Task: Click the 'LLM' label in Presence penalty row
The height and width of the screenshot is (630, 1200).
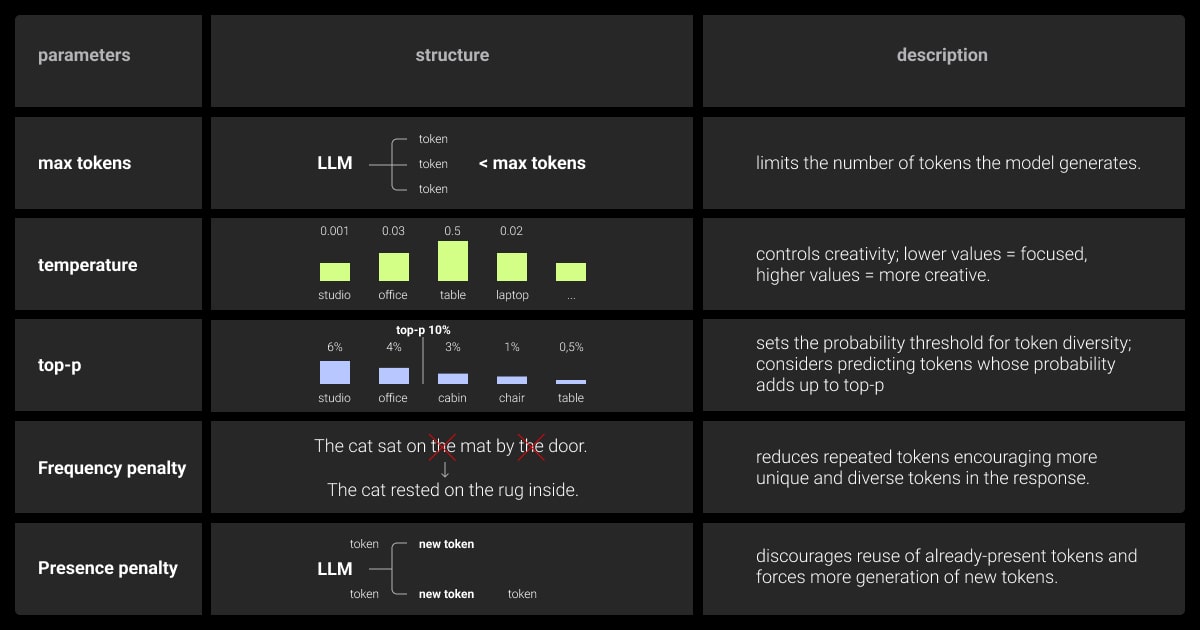Action: (x=335, y=569)
